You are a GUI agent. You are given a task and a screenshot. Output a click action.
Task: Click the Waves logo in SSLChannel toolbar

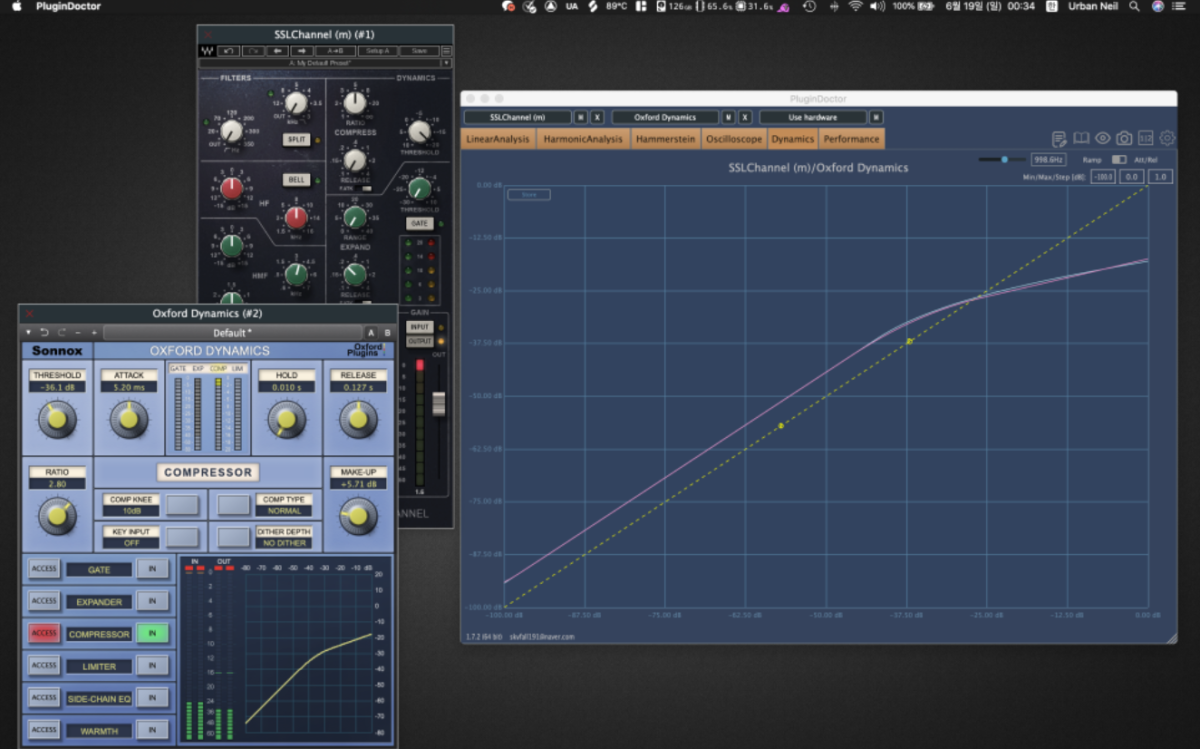coord(207,51)
